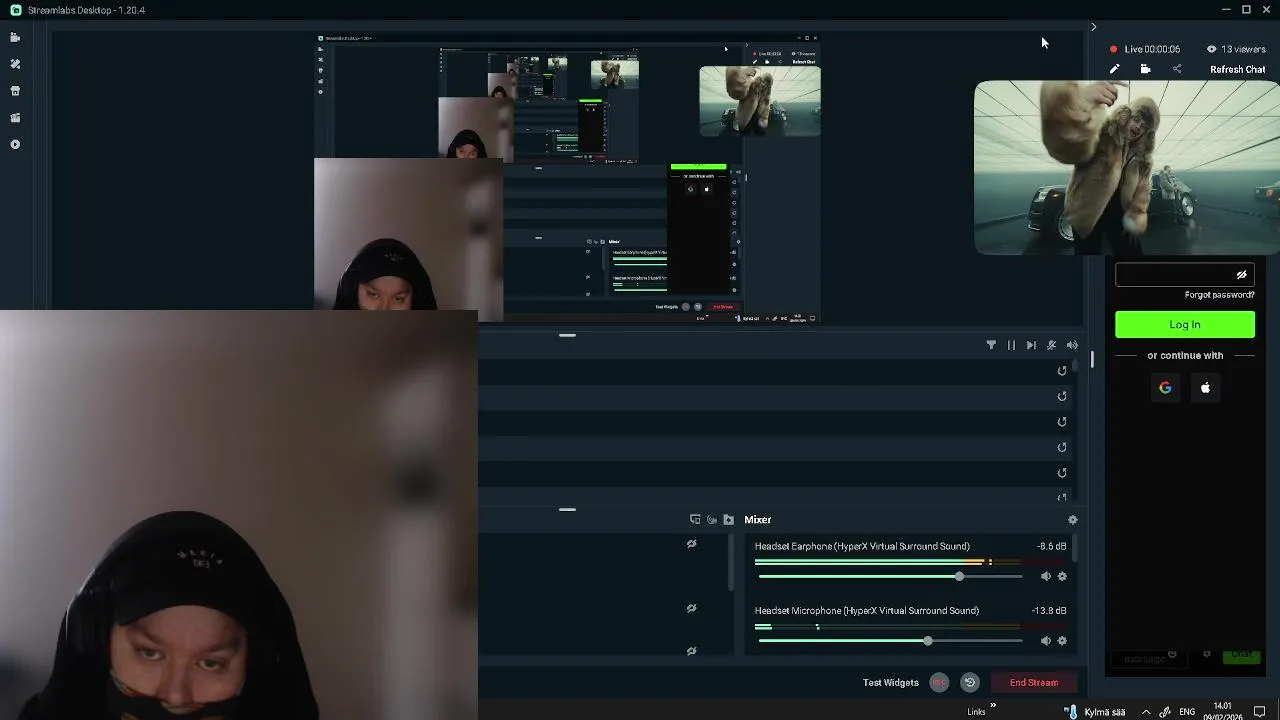Select the -8.6 dB level text
This screenshot has height=720, width=1280.
tap(1051, 547)
